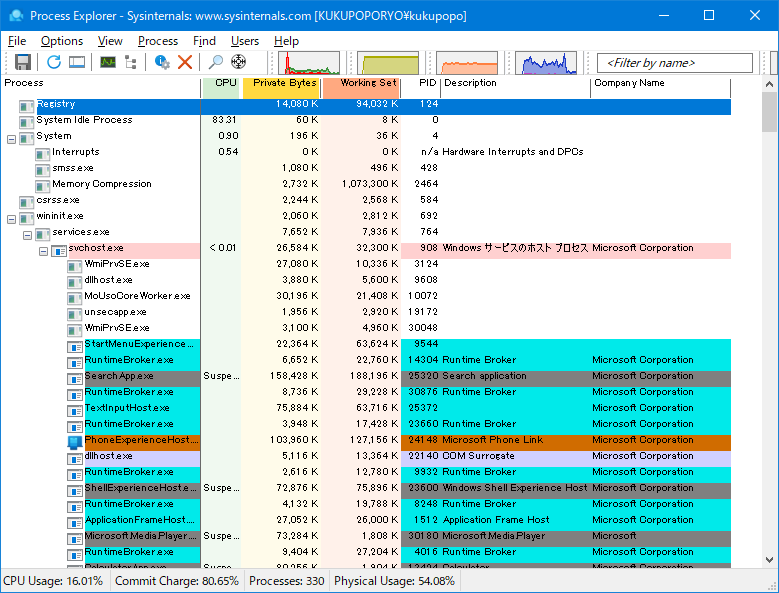Click the Save toolbar icon
This screenshot has height=593, width=779.
[x=23, y=62]
